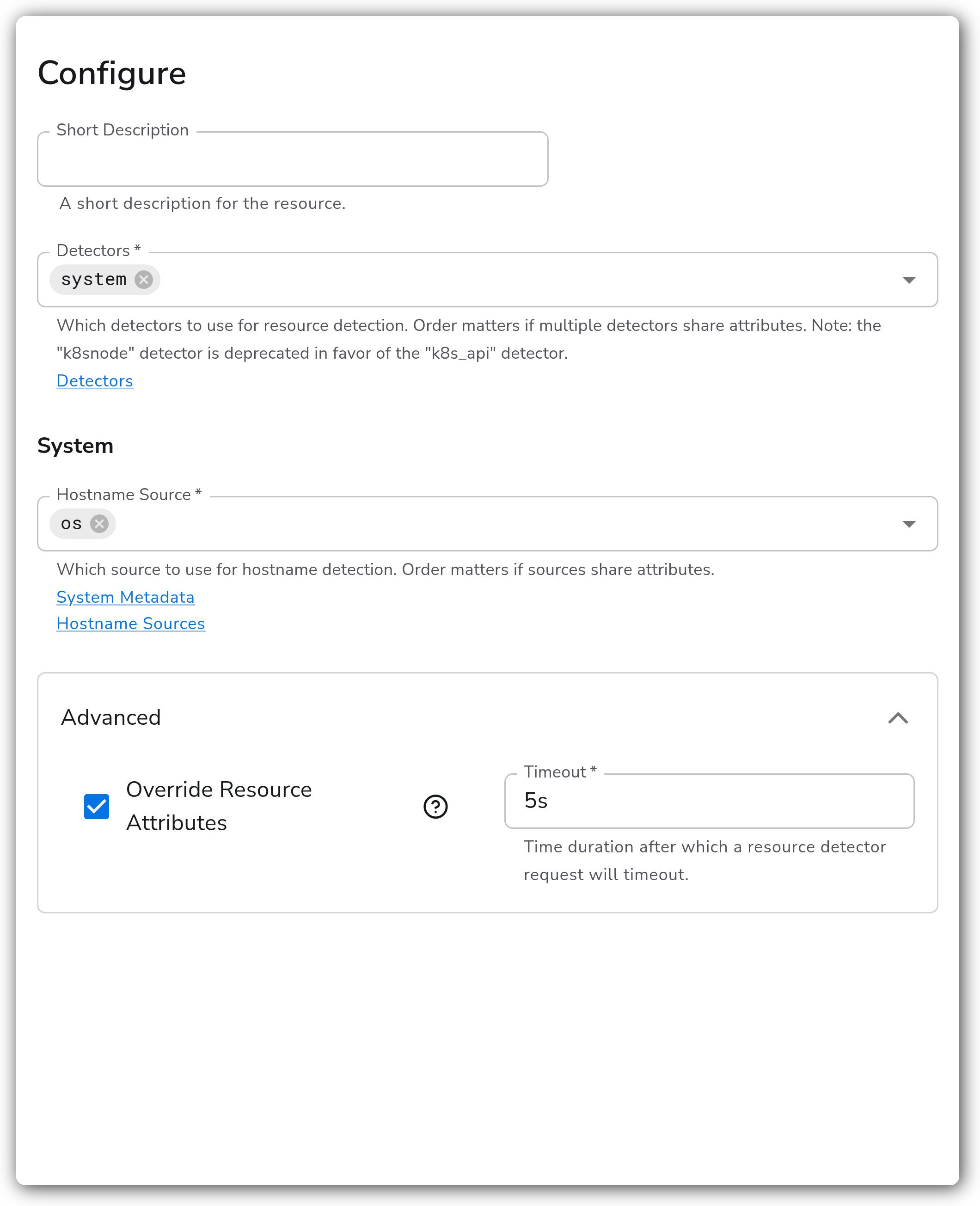
Task: Focus the Short Description field
Action: [293, 159]
